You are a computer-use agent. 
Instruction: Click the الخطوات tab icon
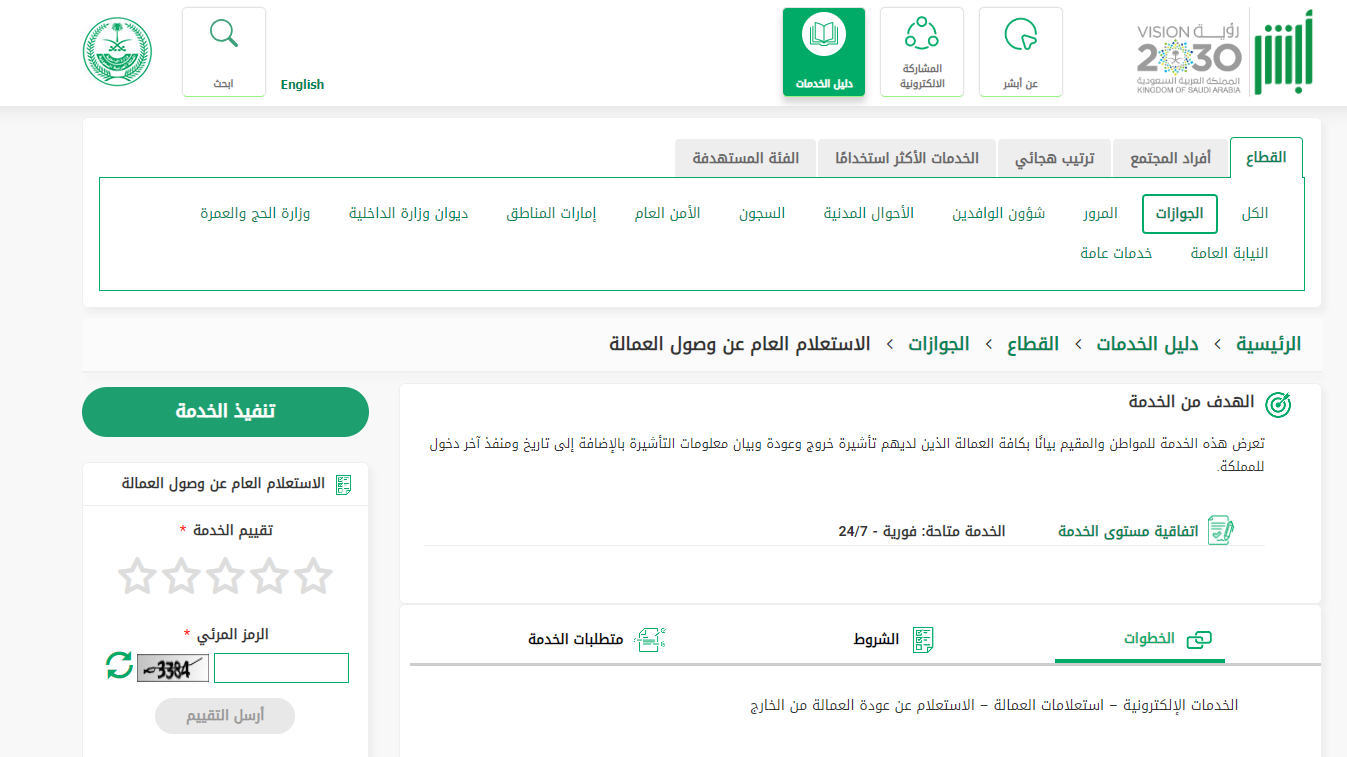coord(1198,640)
